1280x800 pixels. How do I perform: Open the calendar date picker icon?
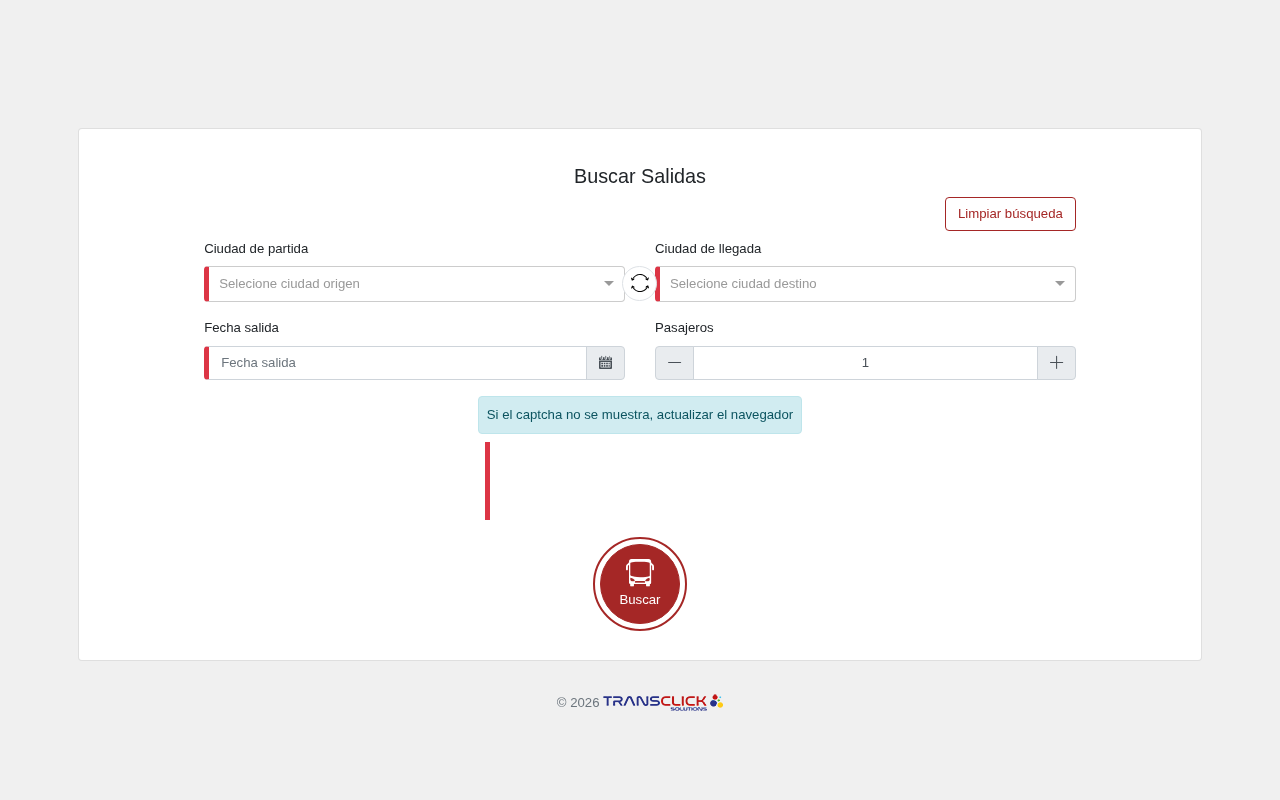point(605,363)
